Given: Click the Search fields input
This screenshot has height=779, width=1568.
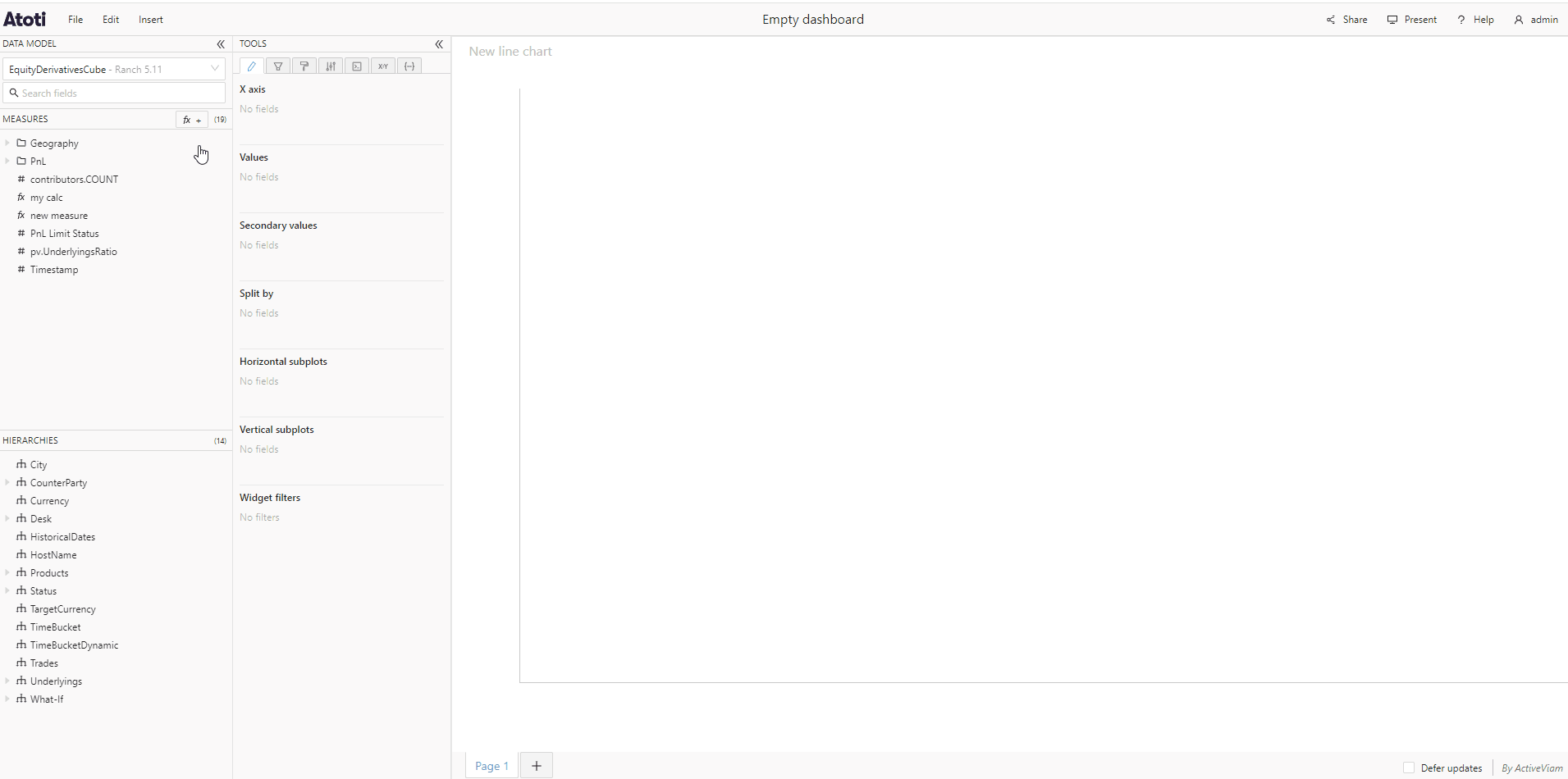Looking at the screenshot, I should click(114, 93).
